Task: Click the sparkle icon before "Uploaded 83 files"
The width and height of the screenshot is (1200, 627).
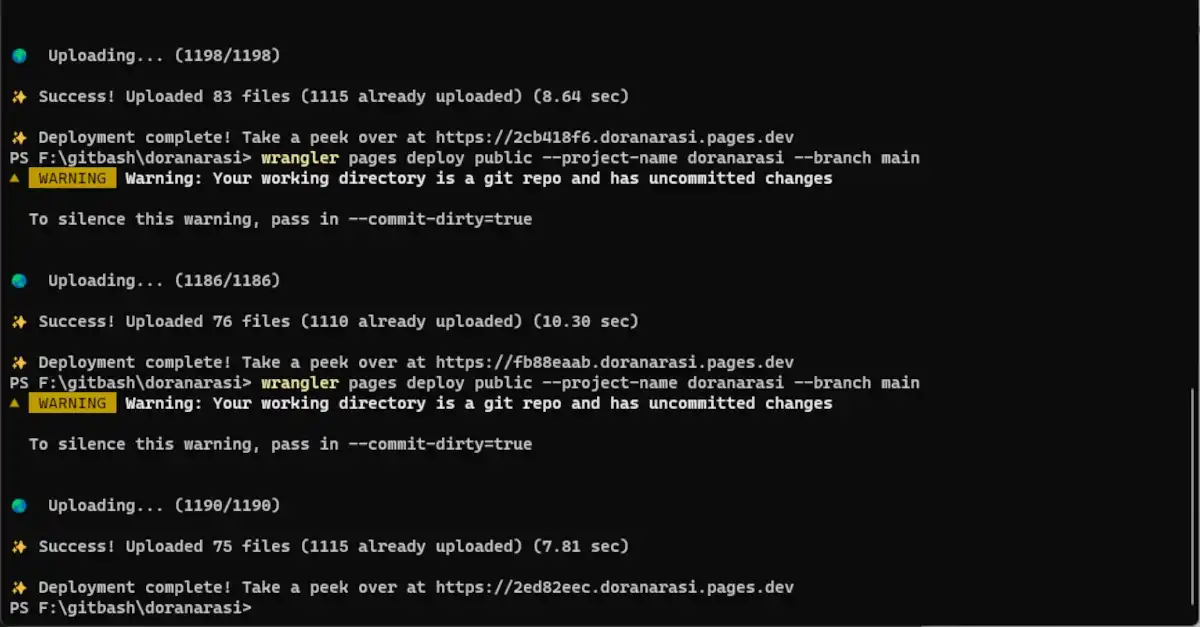Action: tap(18, 97)
